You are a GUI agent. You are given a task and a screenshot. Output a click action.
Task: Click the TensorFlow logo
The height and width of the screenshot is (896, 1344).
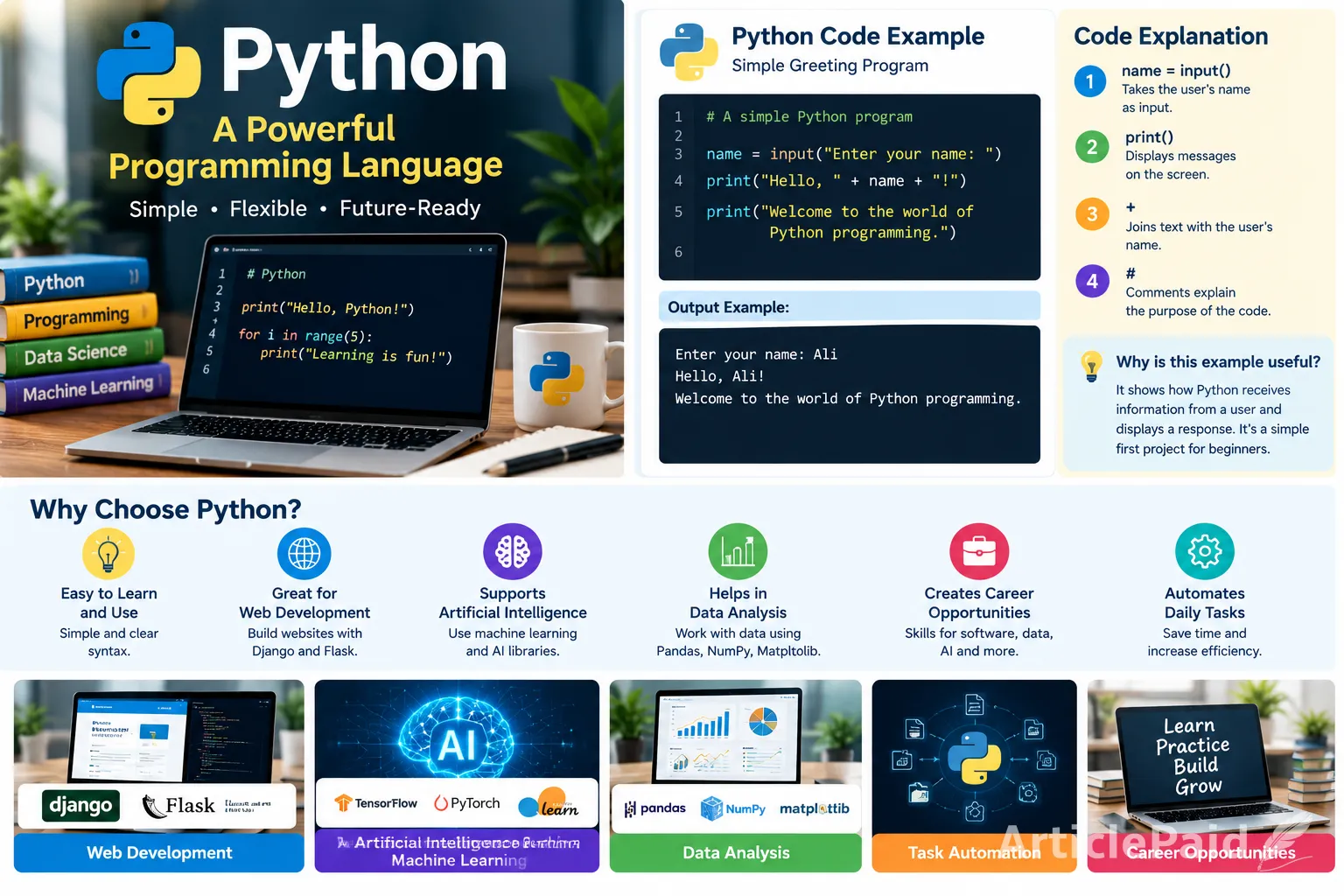376,803
